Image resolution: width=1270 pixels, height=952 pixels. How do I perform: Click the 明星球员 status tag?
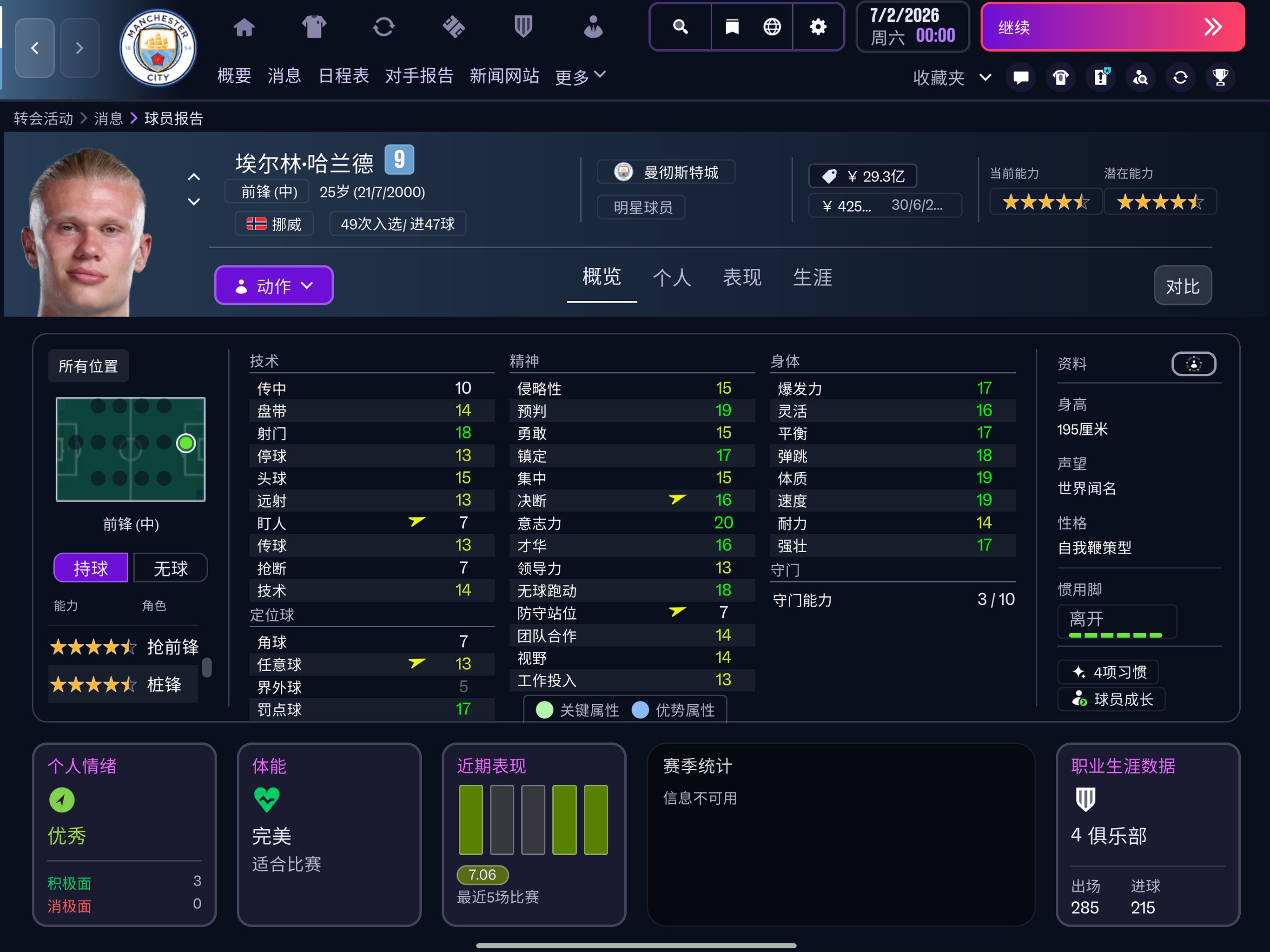(x=642, y=207)
